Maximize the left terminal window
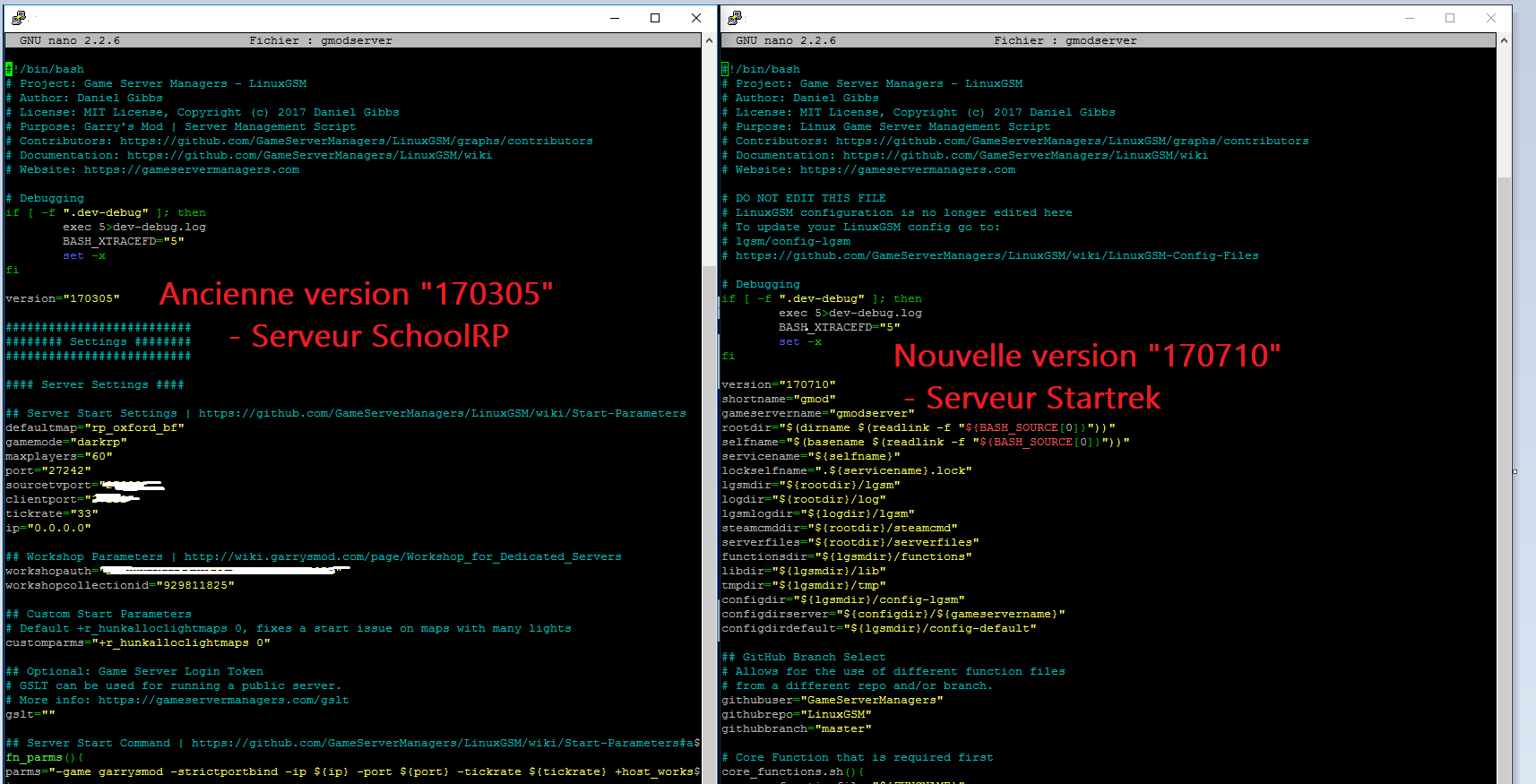 click(x=655, y=18)
